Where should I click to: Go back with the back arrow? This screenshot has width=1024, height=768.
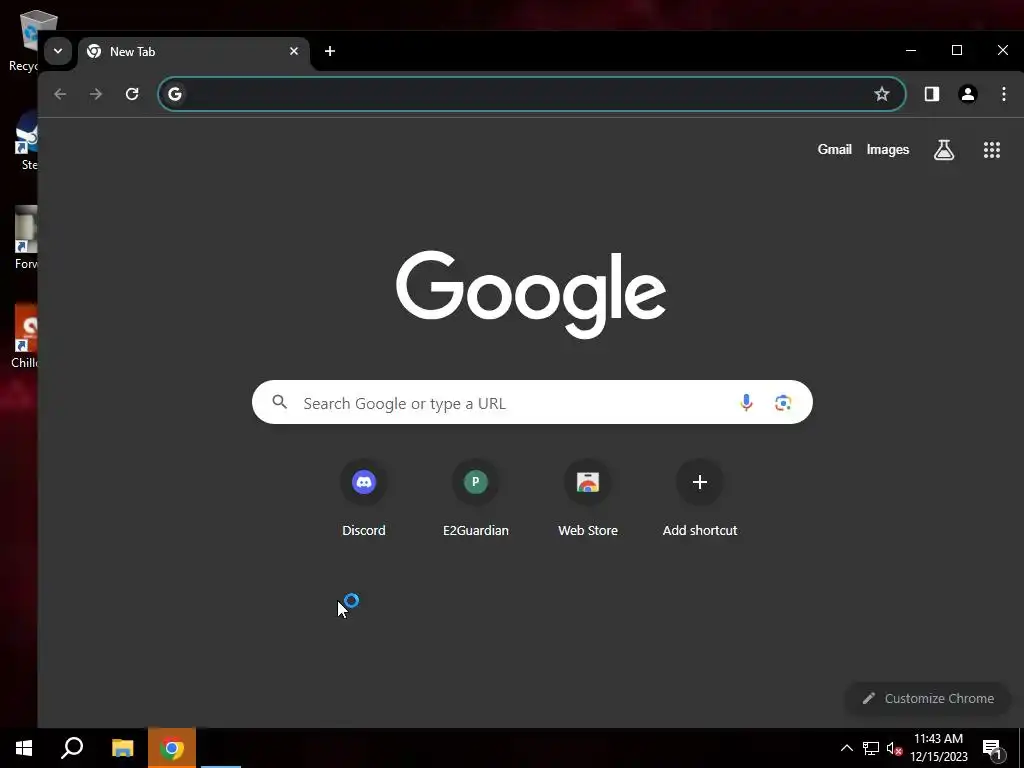click(60, 94)
